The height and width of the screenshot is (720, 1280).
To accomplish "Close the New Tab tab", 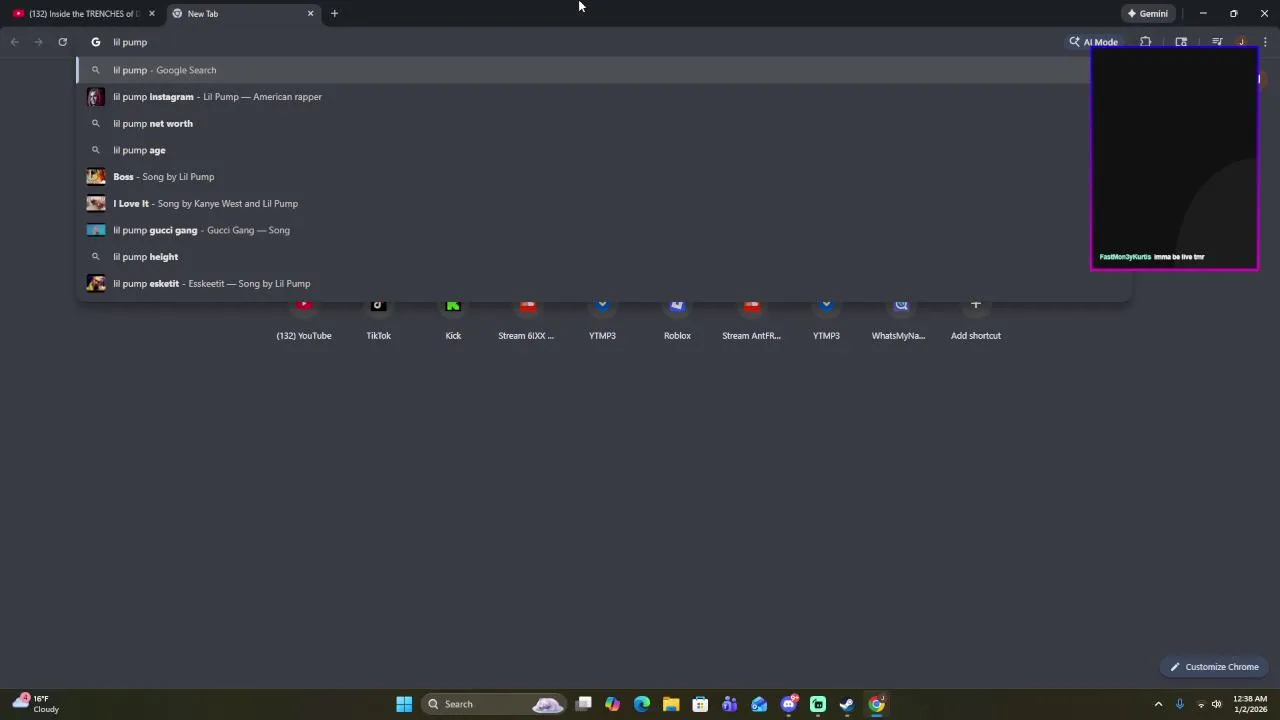I will [310, 14].
